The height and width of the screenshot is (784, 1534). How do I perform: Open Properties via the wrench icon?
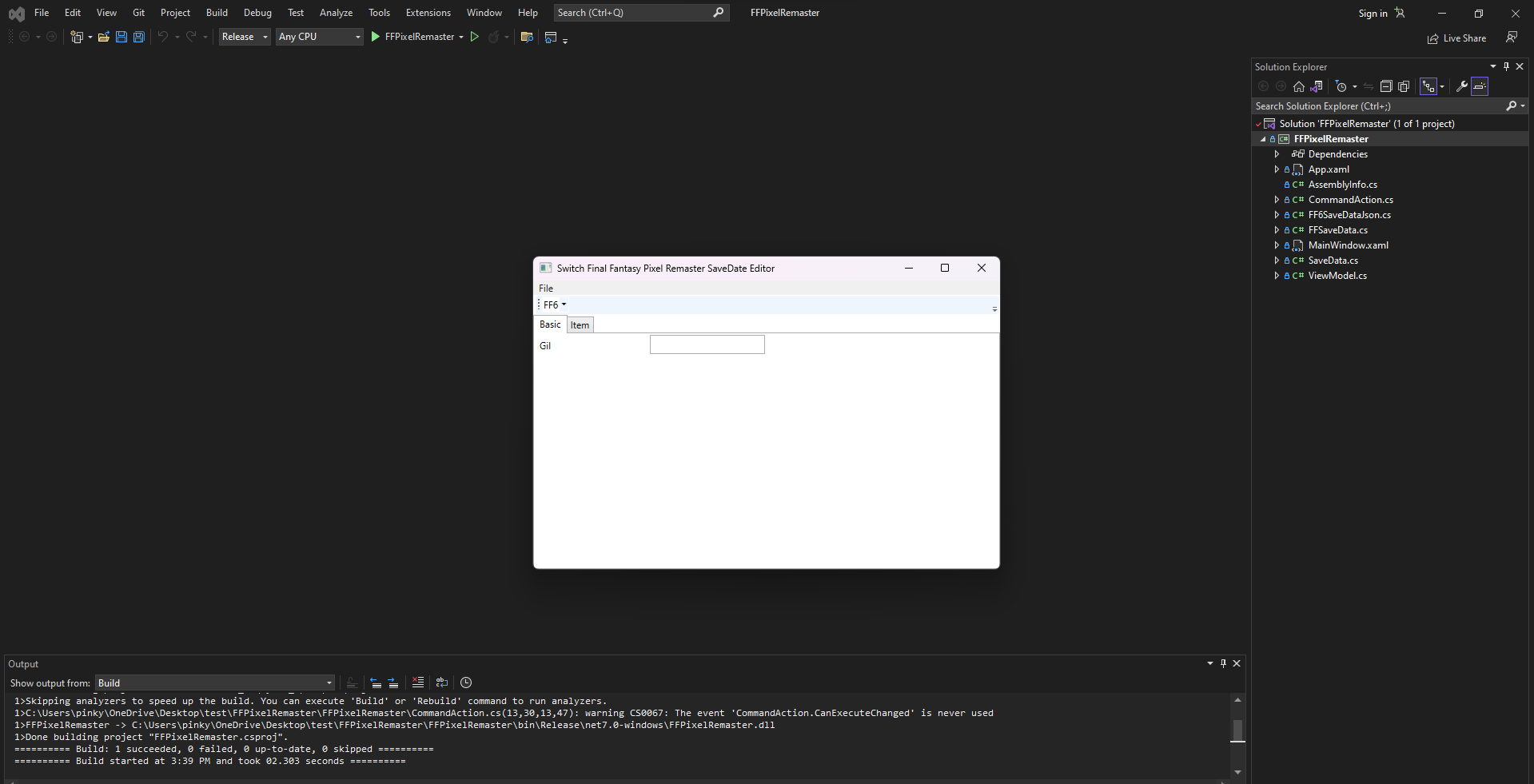point(1461,86)
